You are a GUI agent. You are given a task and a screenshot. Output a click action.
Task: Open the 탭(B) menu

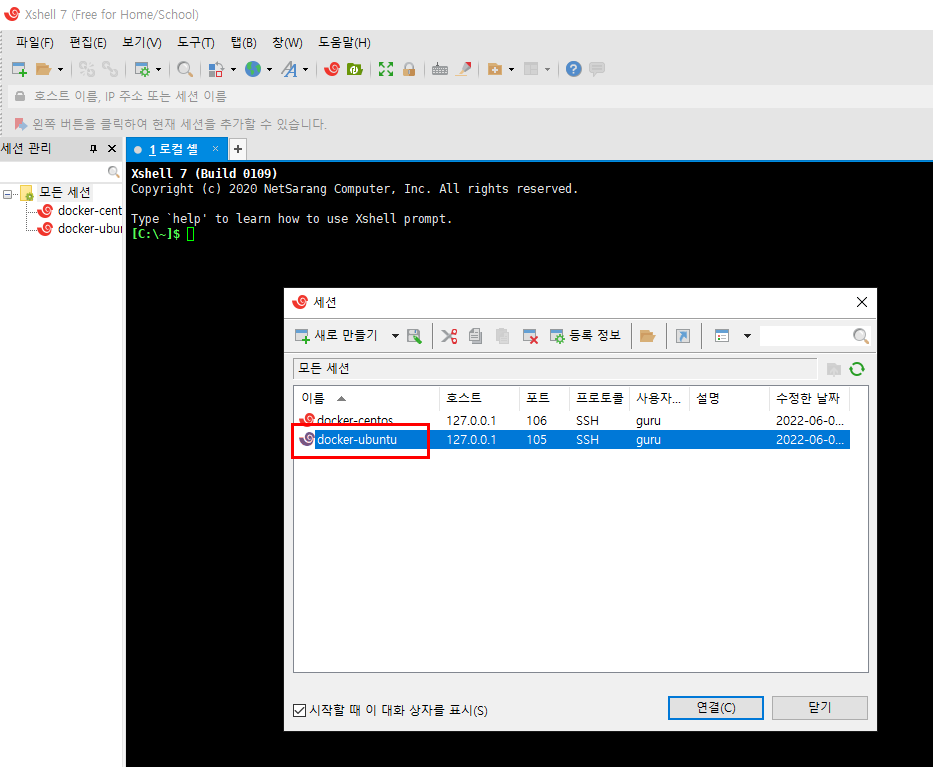[x=243, y=43]
